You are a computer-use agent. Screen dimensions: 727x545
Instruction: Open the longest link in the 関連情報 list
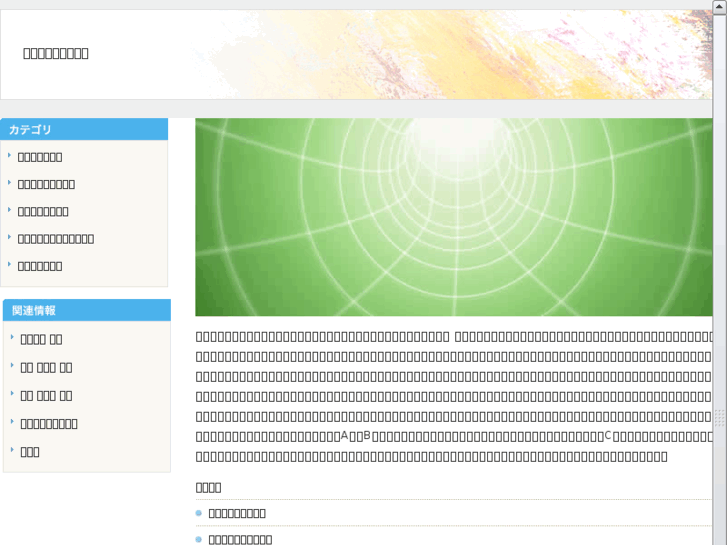(x=49, y=424)
